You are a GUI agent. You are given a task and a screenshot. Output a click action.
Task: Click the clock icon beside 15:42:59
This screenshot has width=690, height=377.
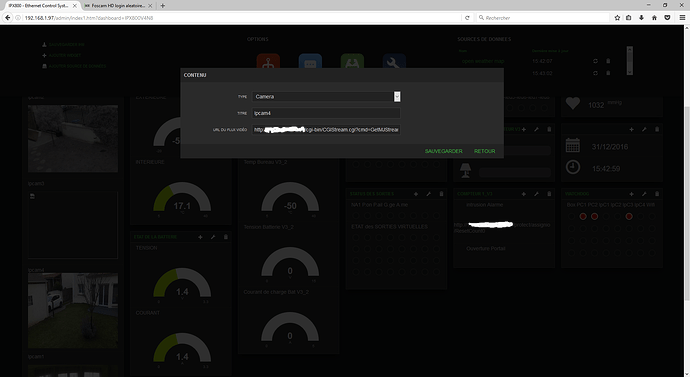(x=573, y=167)
